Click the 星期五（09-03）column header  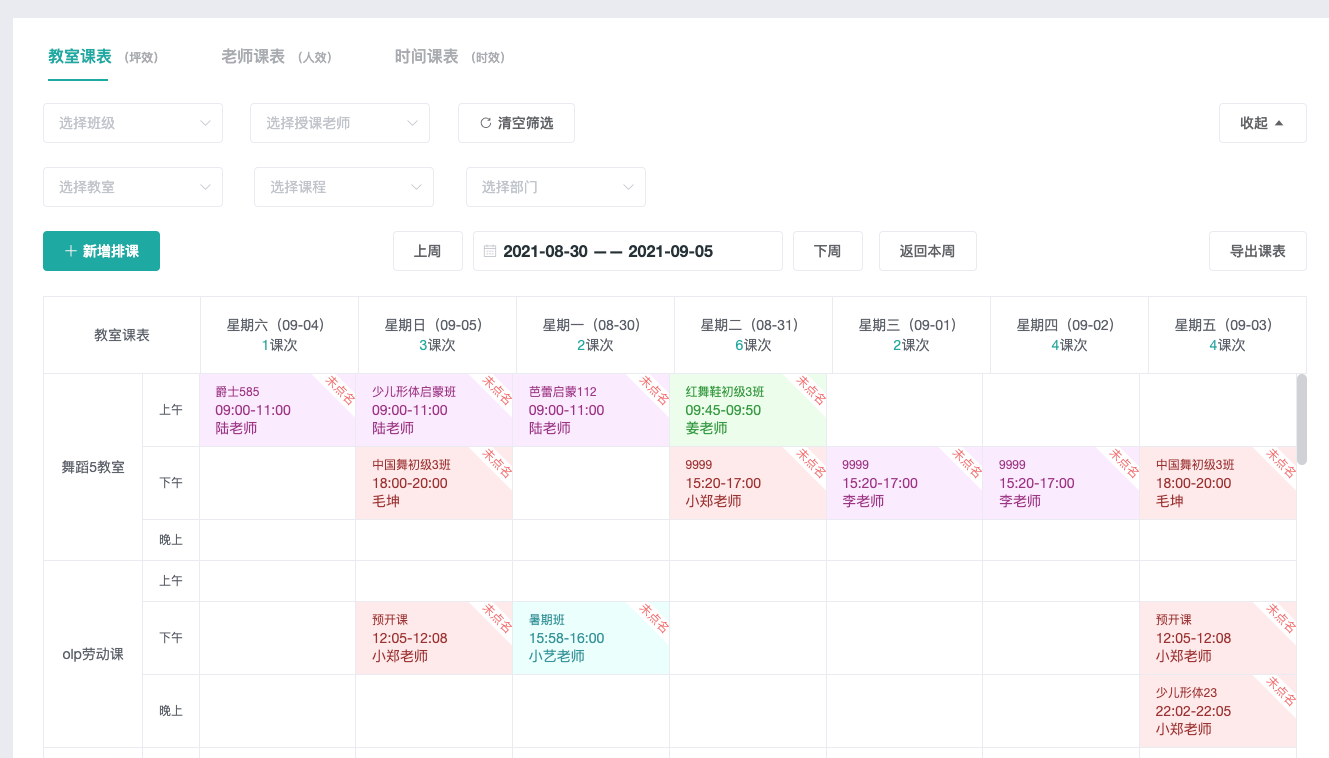pyautogui.click(x=1227, y=335)
